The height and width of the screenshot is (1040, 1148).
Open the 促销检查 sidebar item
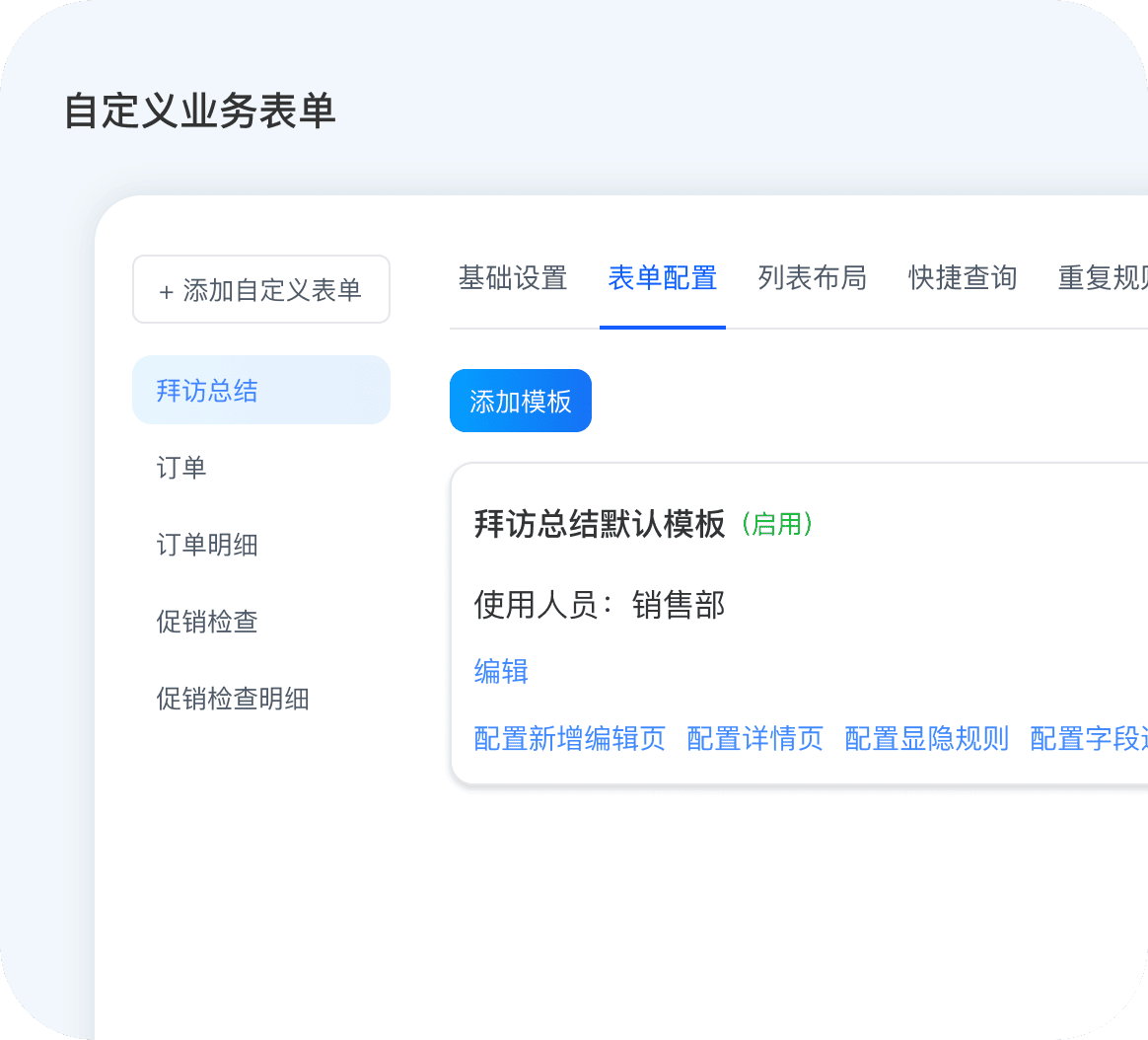click(x=207, y=622)
